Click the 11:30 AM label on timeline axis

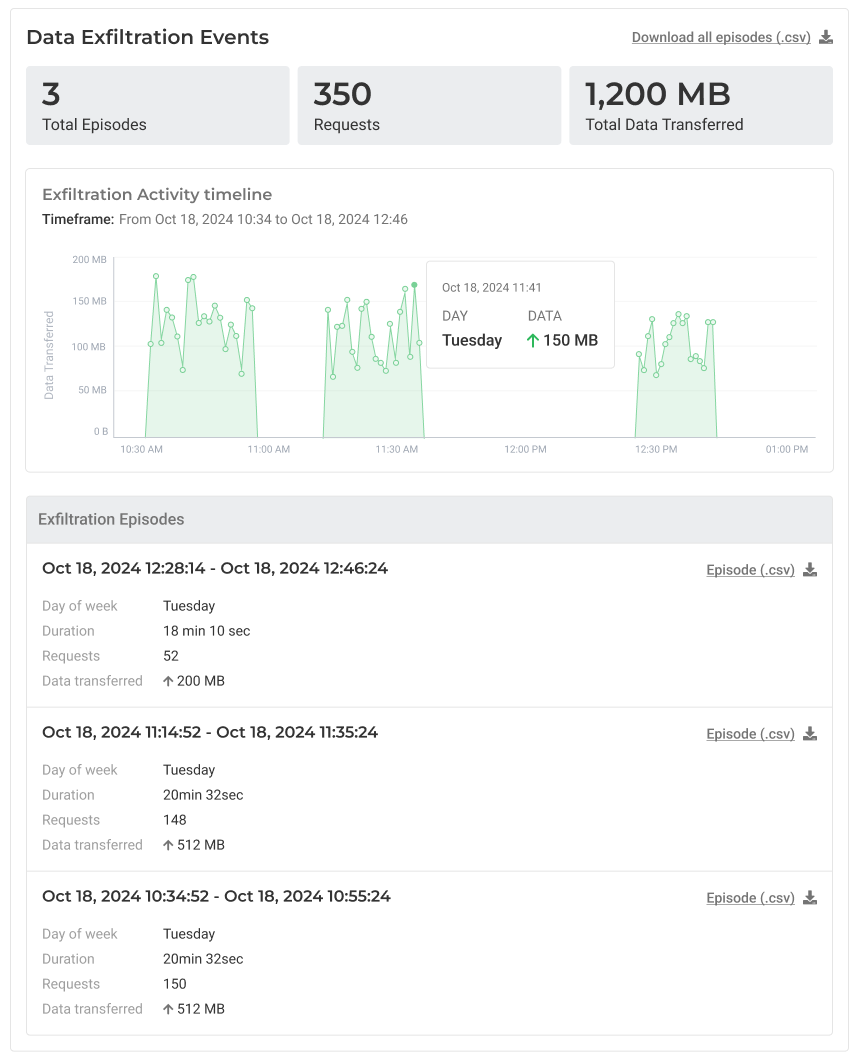(x=396, y=450)
